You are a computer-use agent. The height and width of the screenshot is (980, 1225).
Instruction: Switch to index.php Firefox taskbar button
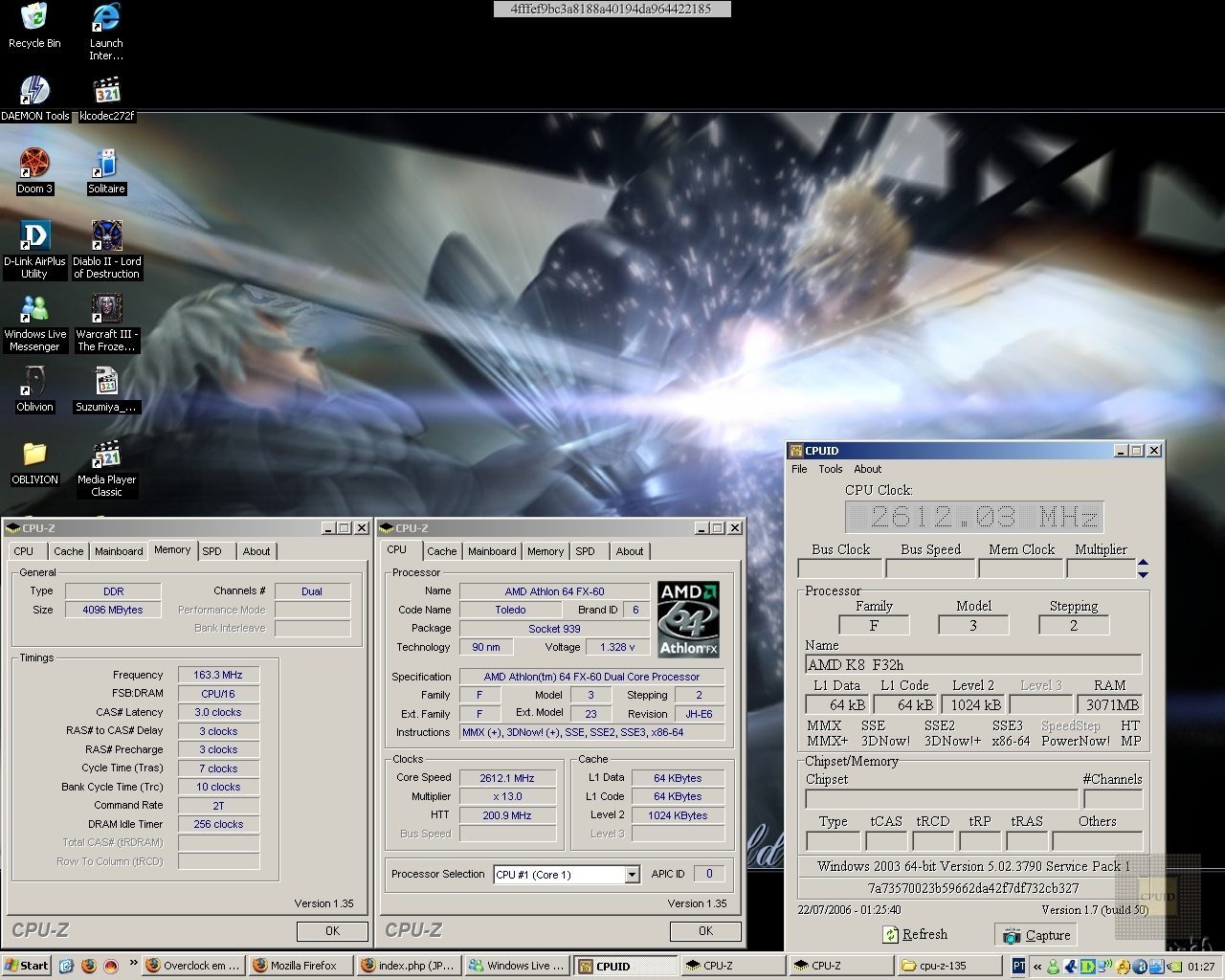409,966
